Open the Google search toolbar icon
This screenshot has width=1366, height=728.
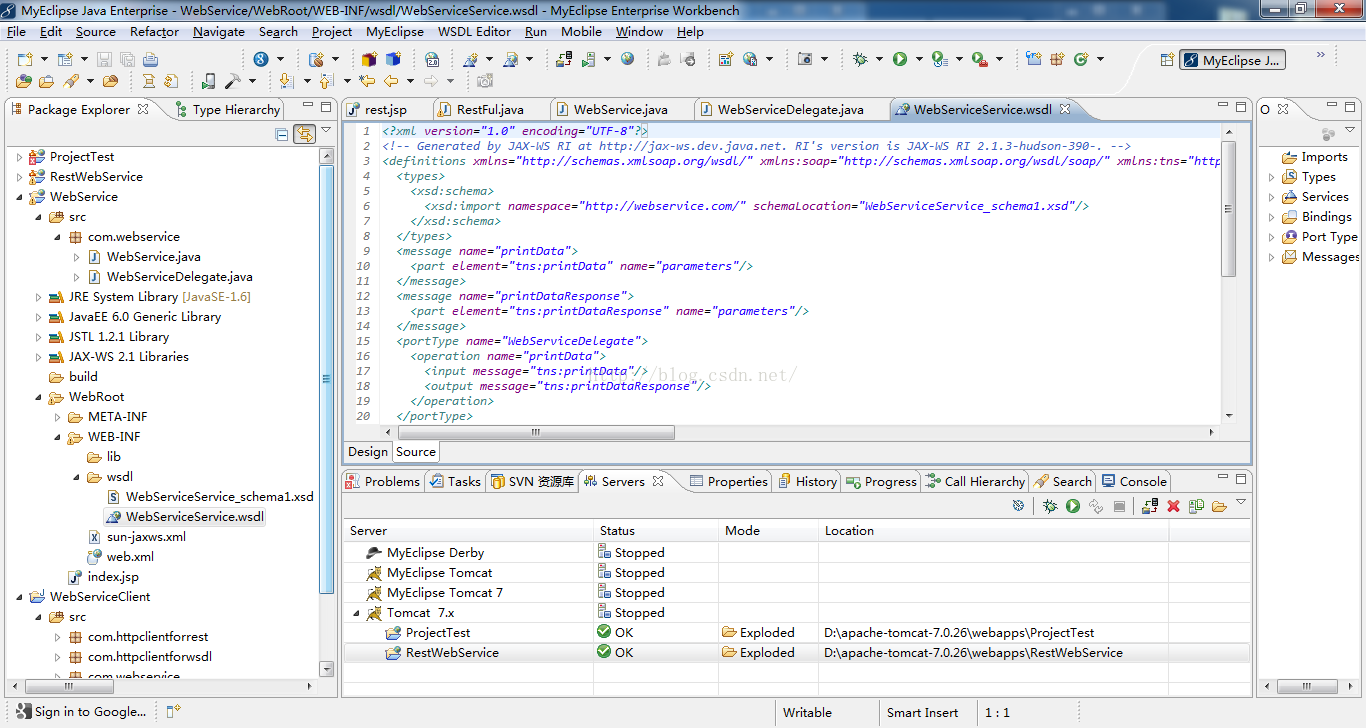(x=260, y=59)
